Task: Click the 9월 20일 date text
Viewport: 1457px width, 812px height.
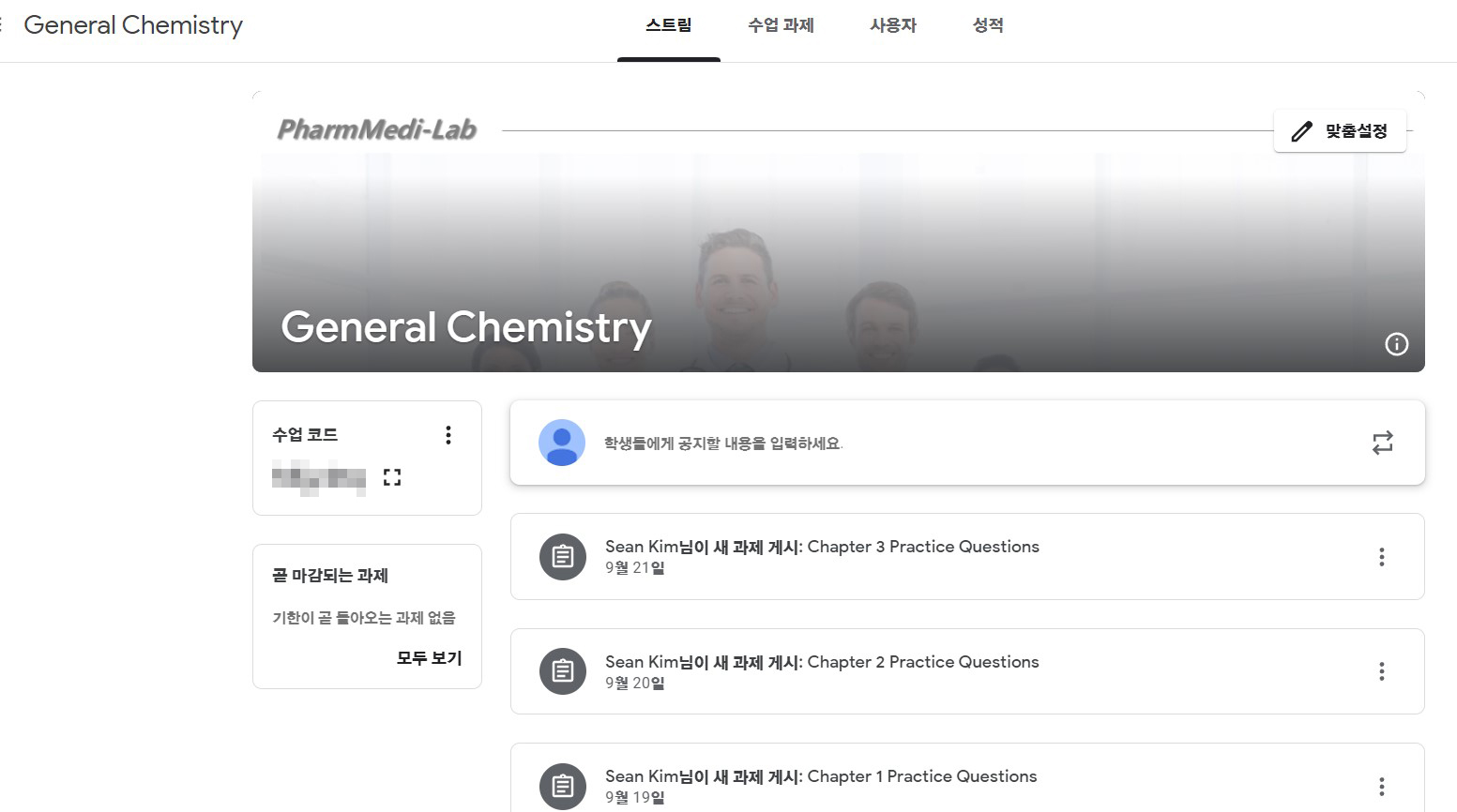Action: 635,684
